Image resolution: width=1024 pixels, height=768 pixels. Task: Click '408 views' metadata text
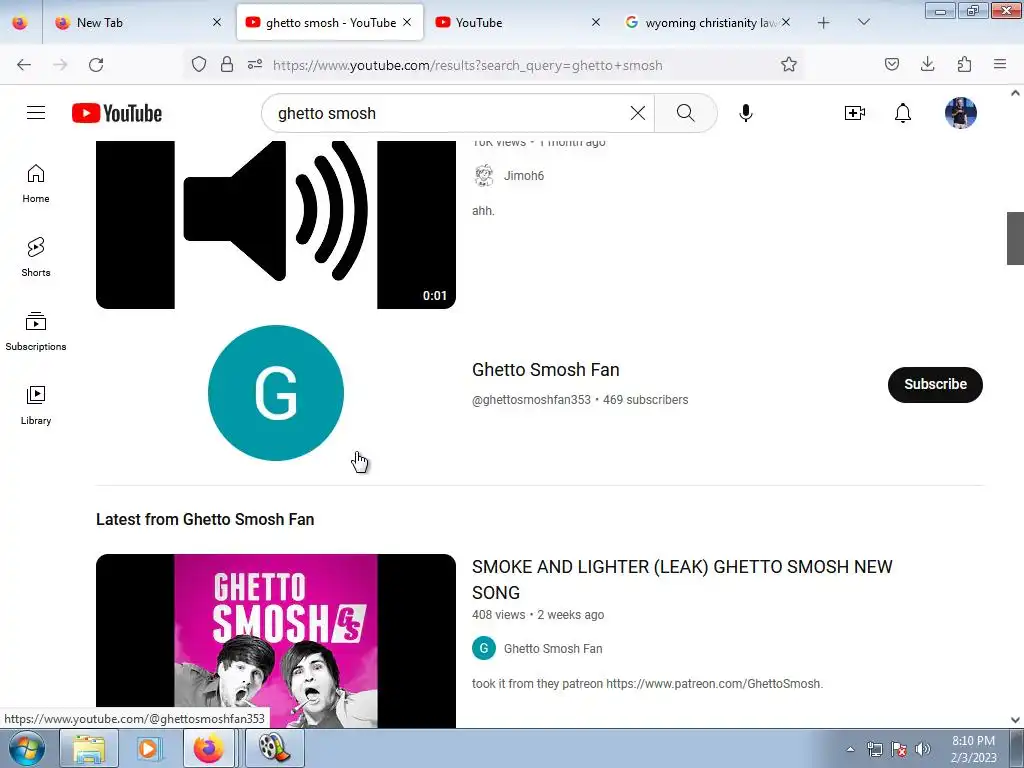tap(498, 615)
